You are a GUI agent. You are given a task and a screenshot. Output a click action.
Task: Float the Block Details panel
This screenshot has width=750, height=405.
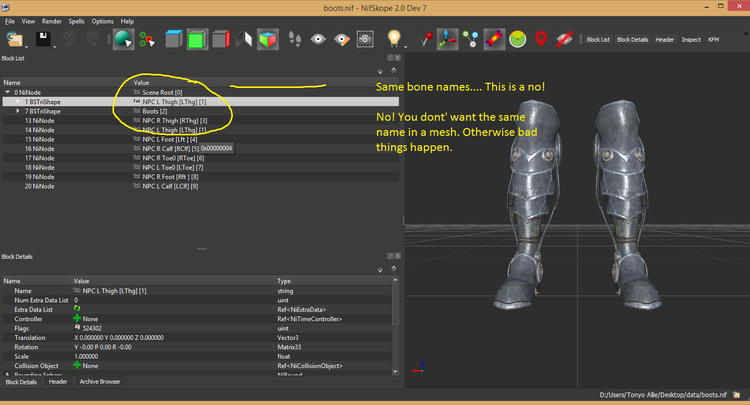click(390, 256)
